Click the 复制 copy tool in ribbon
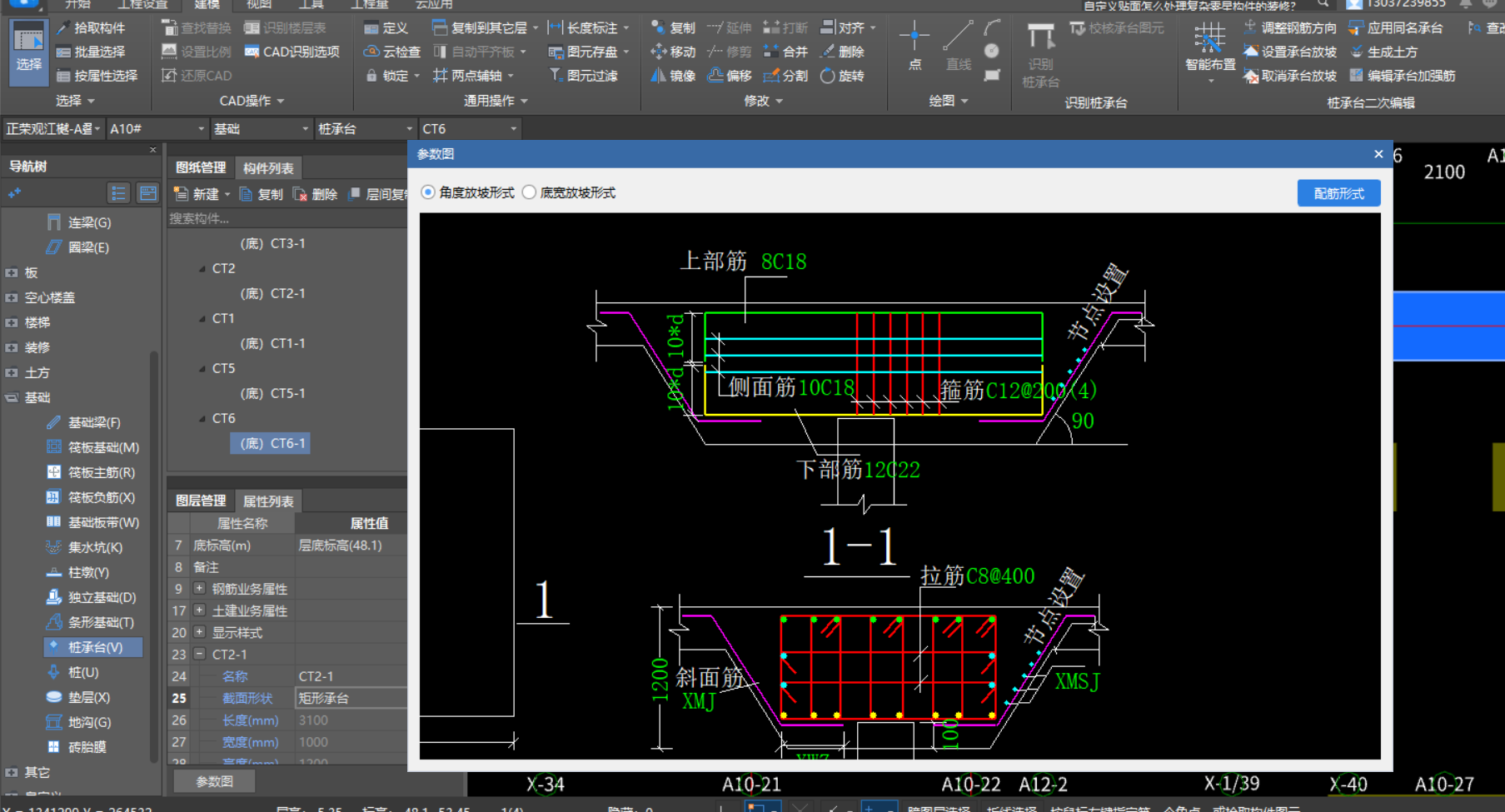Screen dimensions: 1505x812 click(x=673, y=27)
